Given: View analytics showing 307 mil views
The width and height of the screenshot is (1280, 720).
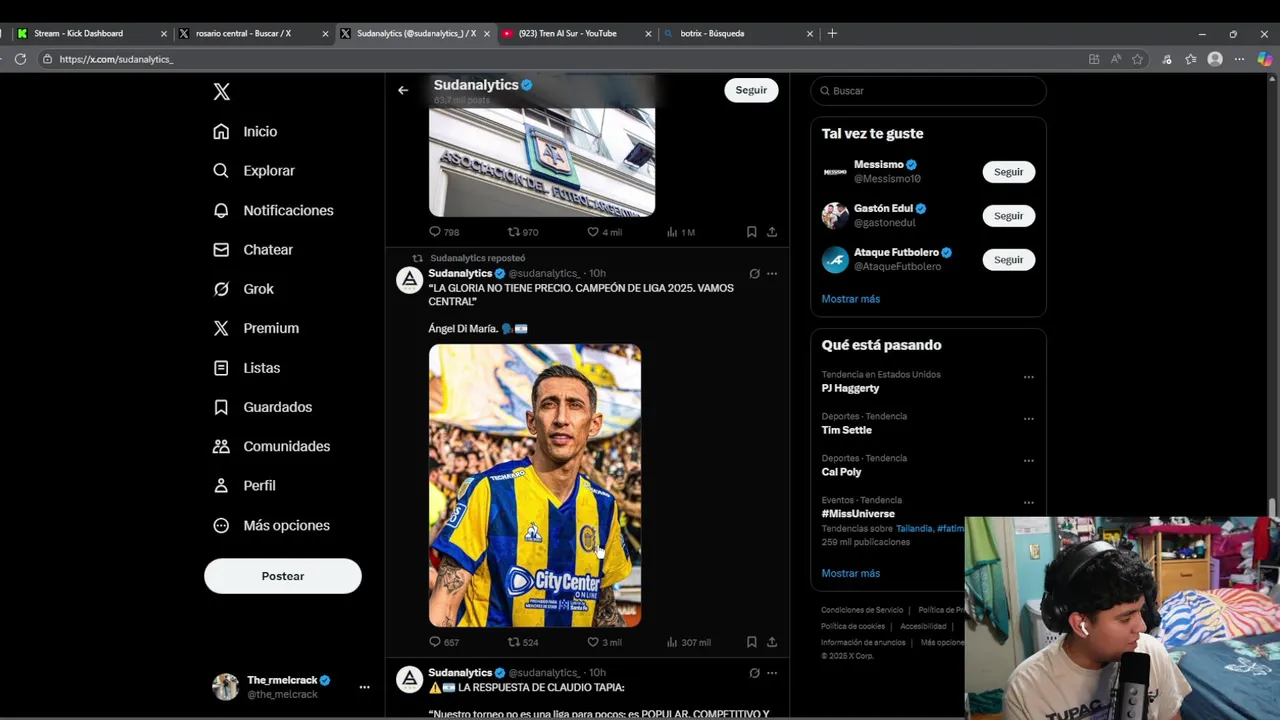Looking at the screenshot, I should tap(689, 642).
